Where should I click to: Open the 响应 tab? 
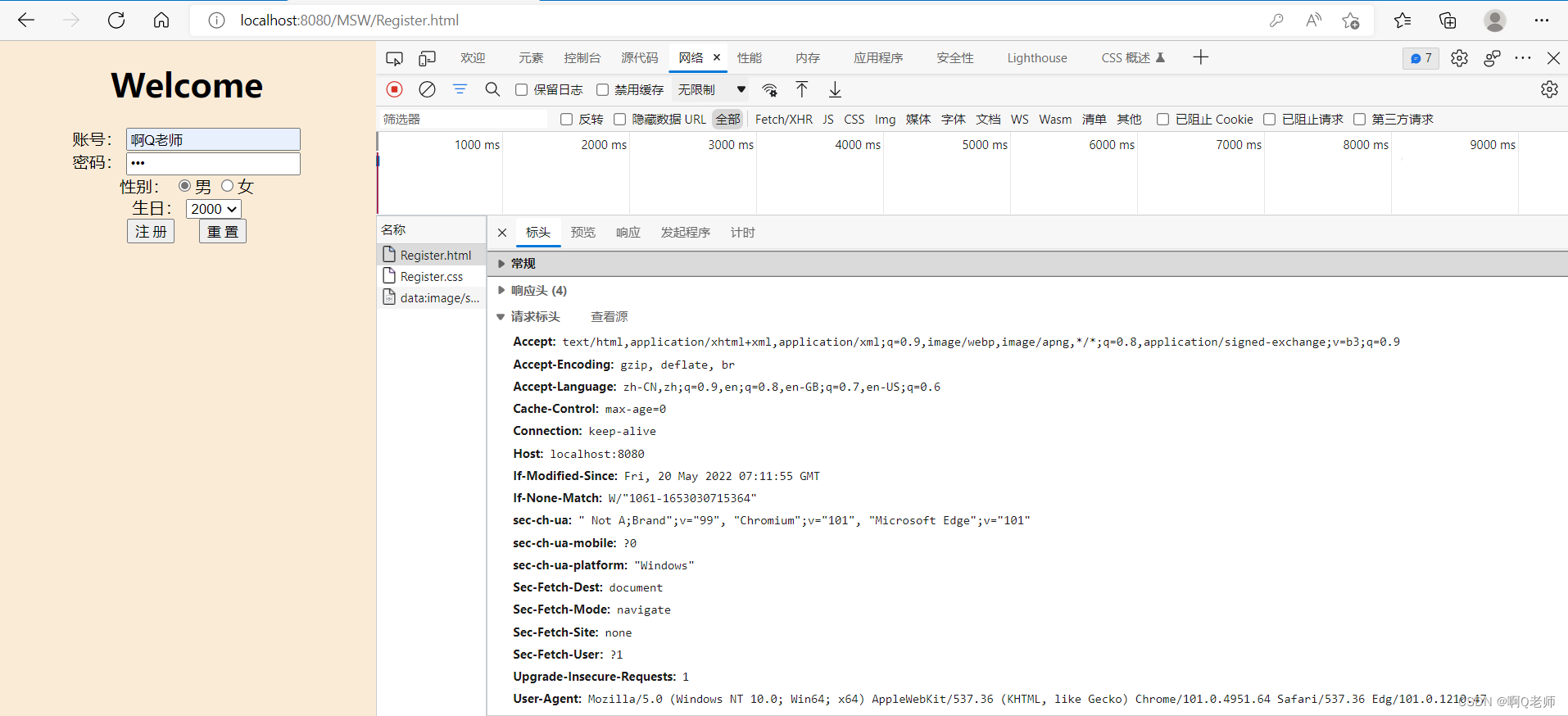(628, 233)
